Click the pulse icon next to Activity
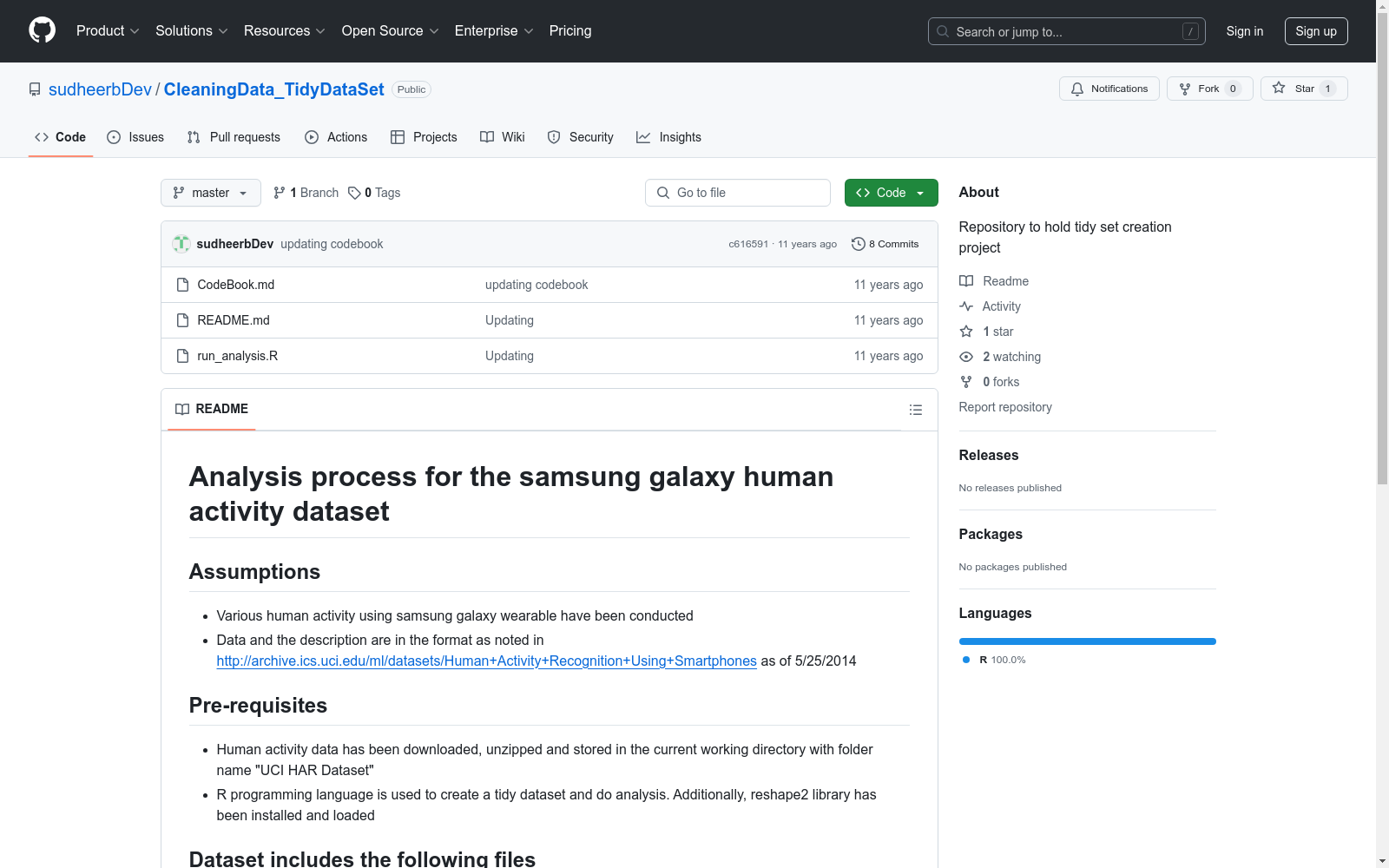This screenshot has height=868, width=1389. (966, 306)
